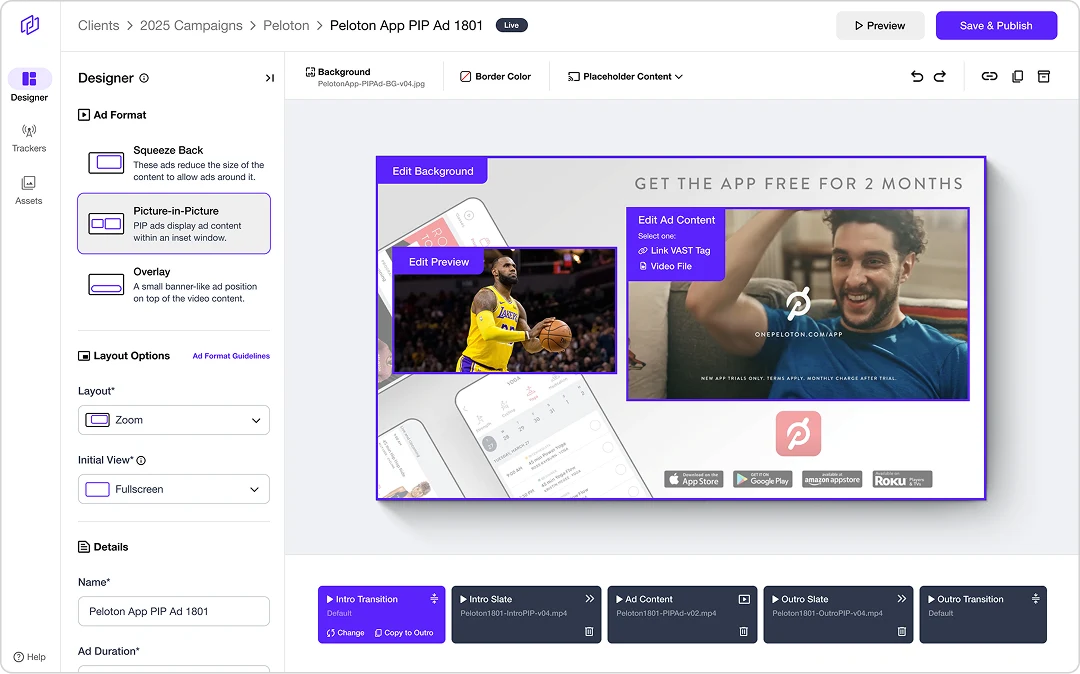Viewport: 1080px width, 674px height.
Task: Delete the Intro Slate clip via trash icon
Action: (589, 631)
